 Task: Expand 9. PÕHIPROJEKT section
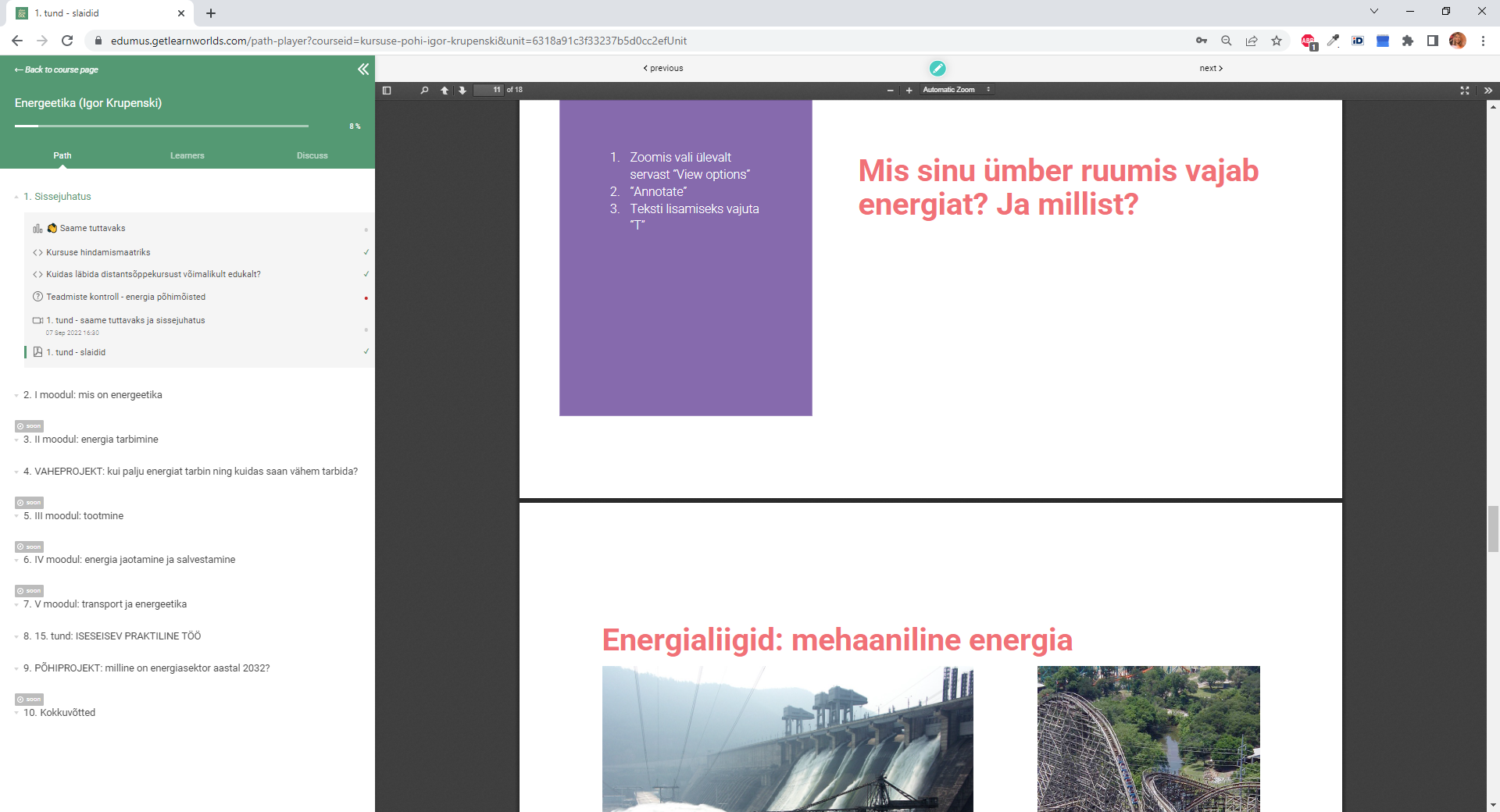(x=146, y=668)
